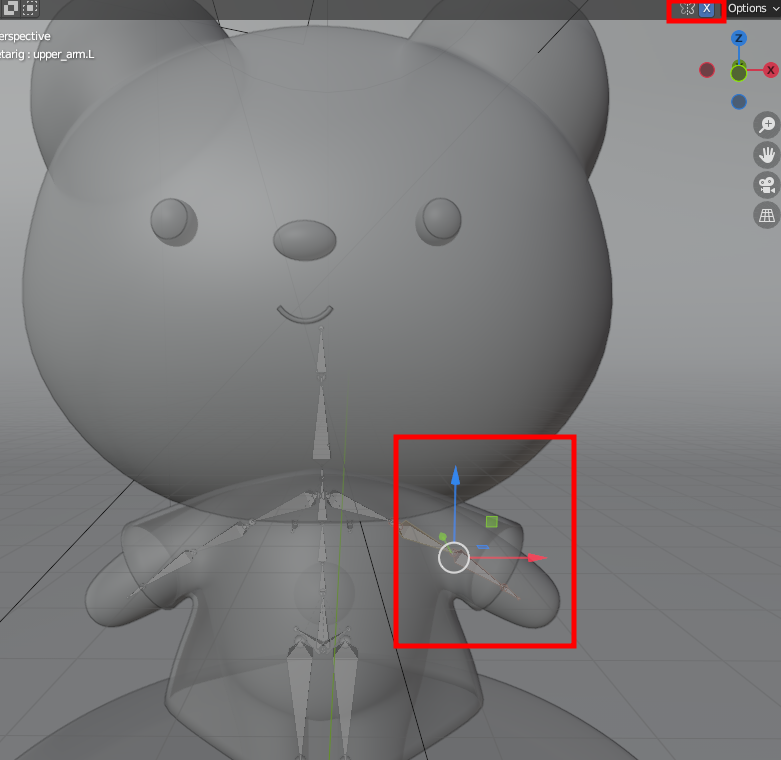This screenshot has height=760, width=781.
Task: Click the overlapping squares selection mode icon
Action: pos(10,8)
